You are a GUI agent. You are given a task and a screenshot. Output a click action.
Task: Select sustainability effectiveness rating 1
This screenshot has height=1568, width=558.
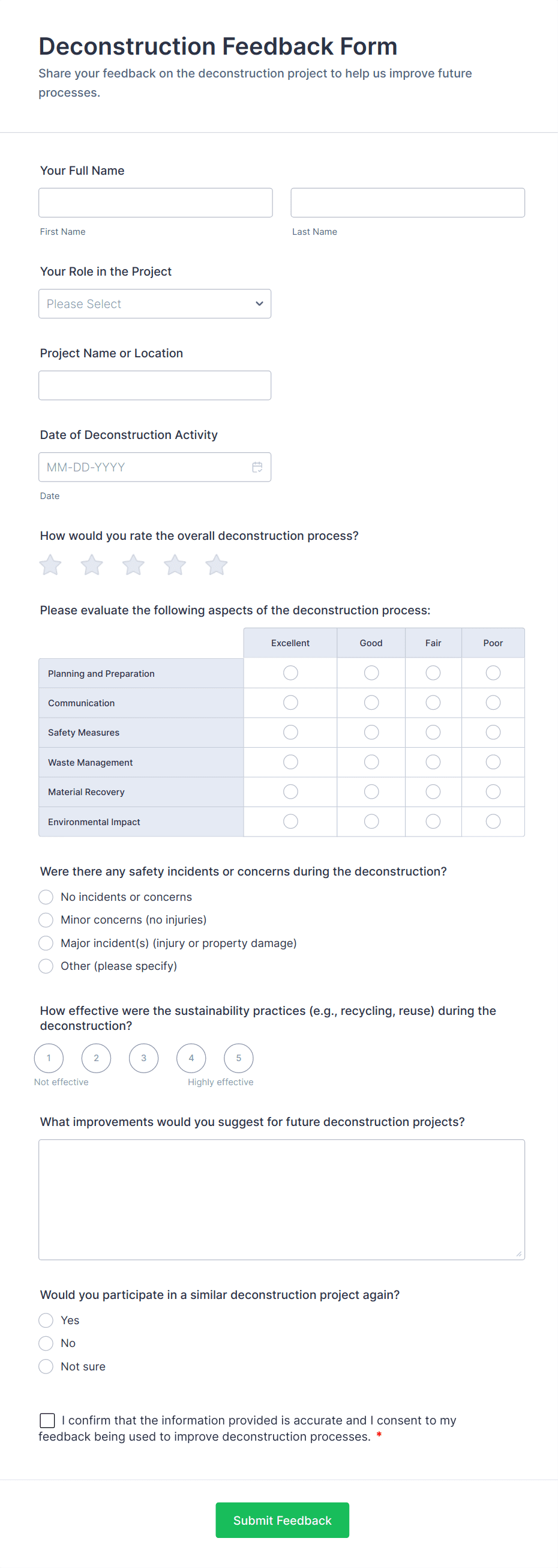49,1058
